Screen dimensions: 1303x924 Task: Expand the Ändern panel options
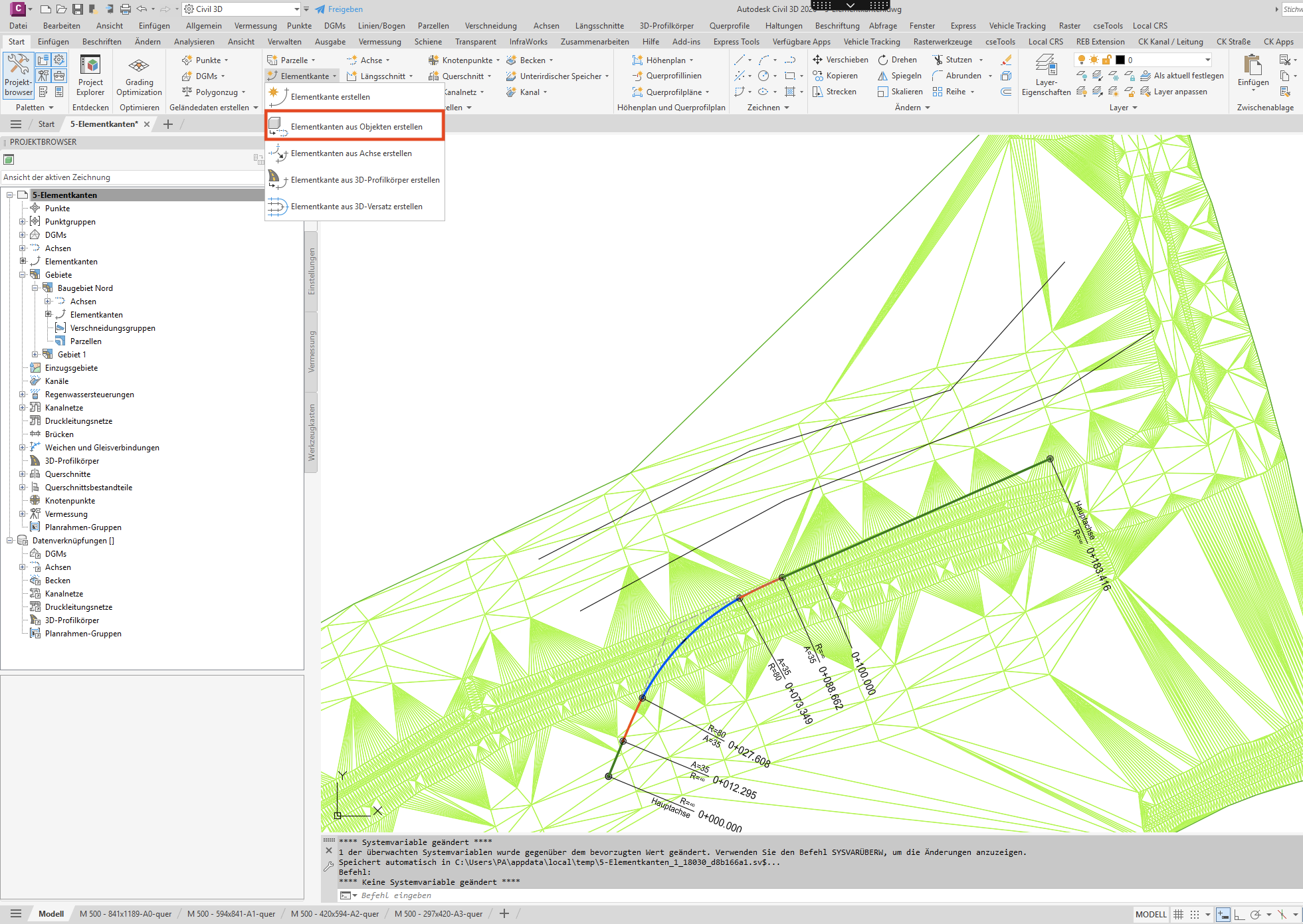[x=912, y=108]
